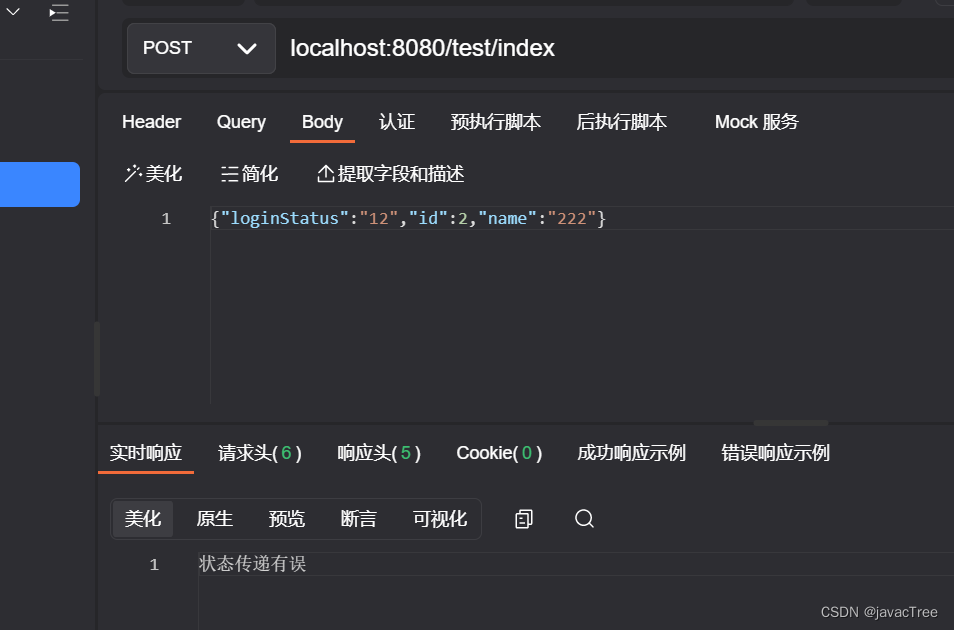Open the 错误响应示例 error response example
954x630 pixels.
[775, 452]
